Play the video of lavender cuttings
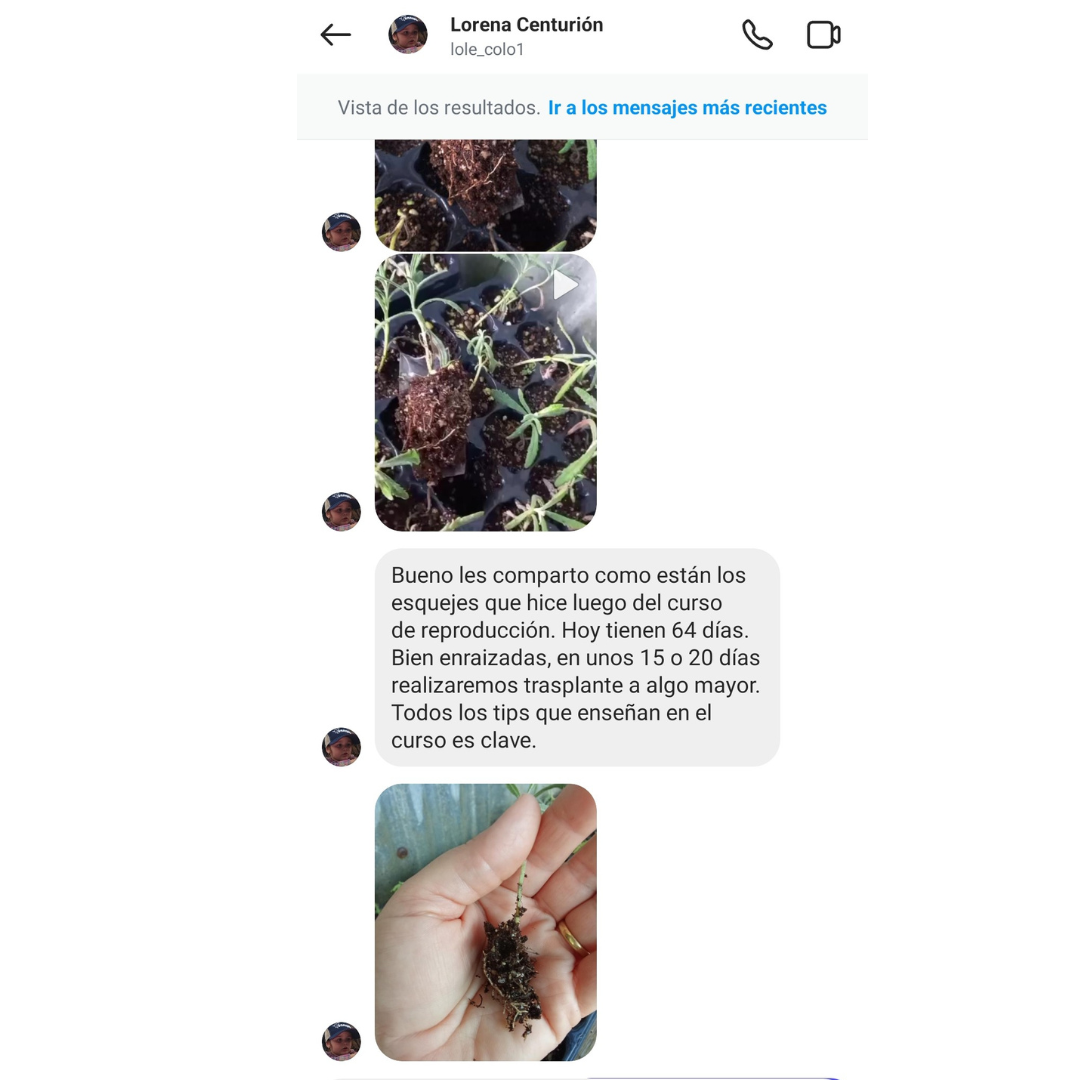 point(486,393)
